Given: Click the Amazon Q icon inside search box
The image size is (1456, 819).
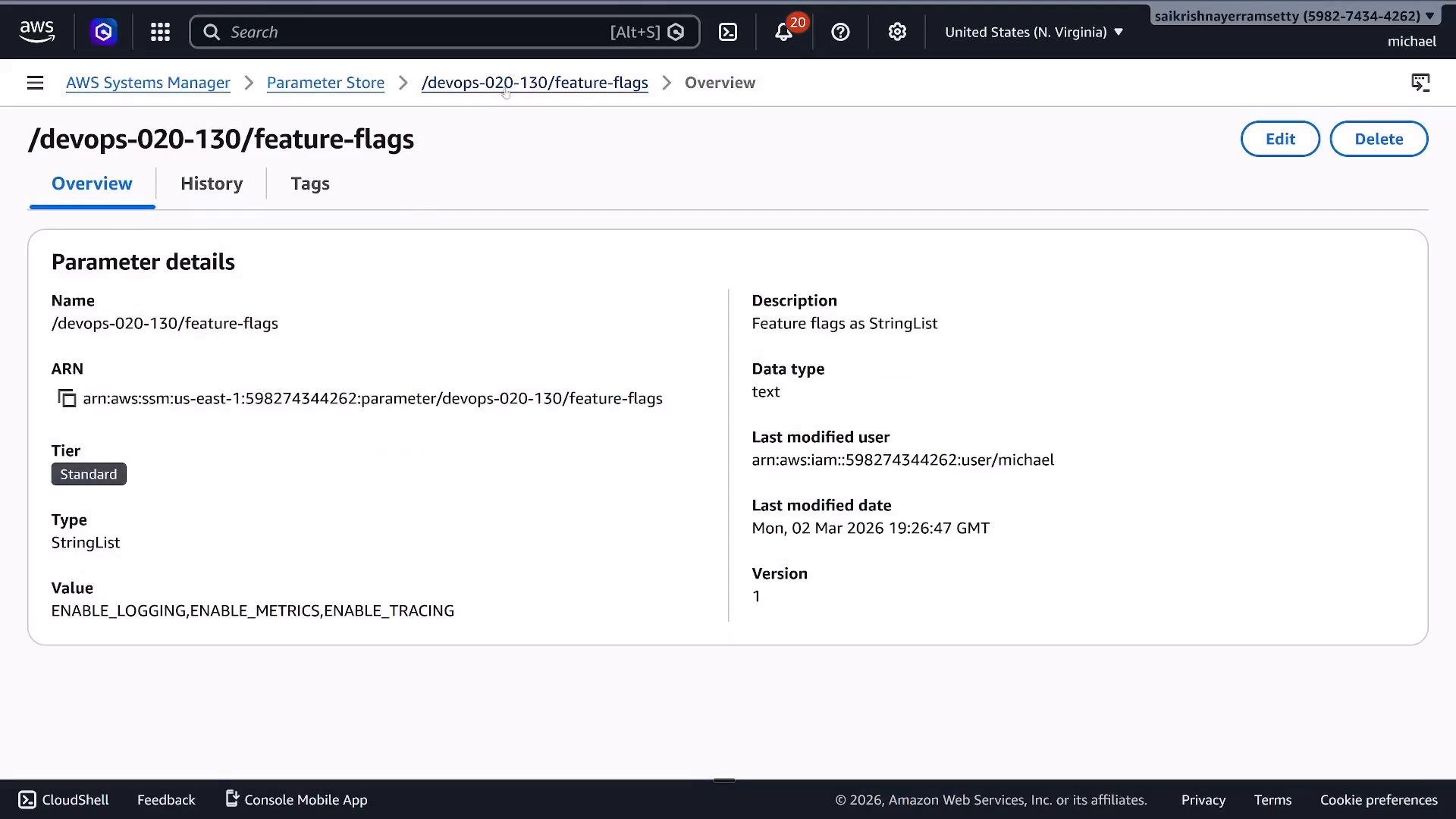Looking at the screenshot, I should (676, 32).
